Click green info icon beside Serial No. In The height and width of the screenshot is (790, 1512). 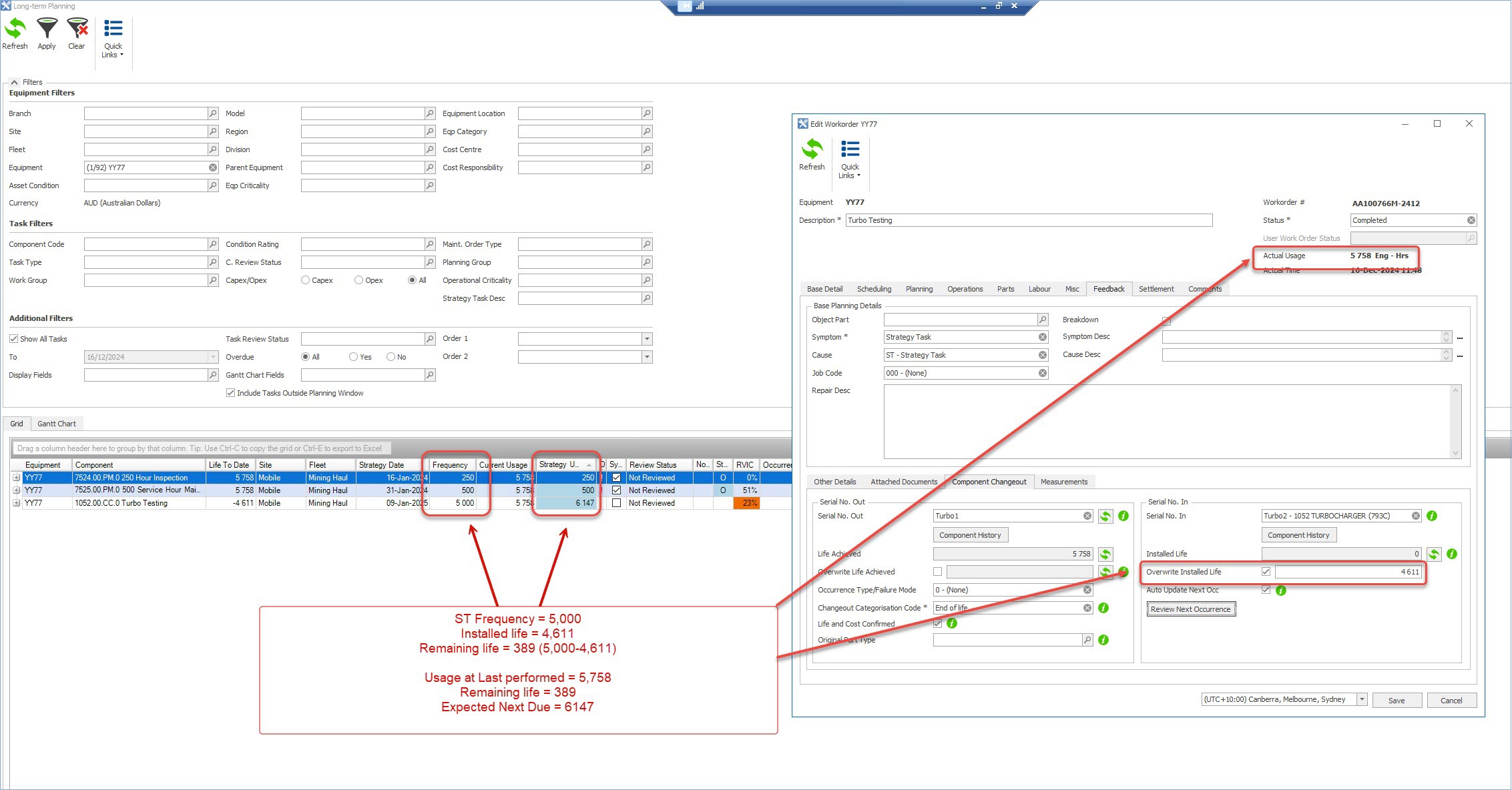click(x=1432, y=516)
